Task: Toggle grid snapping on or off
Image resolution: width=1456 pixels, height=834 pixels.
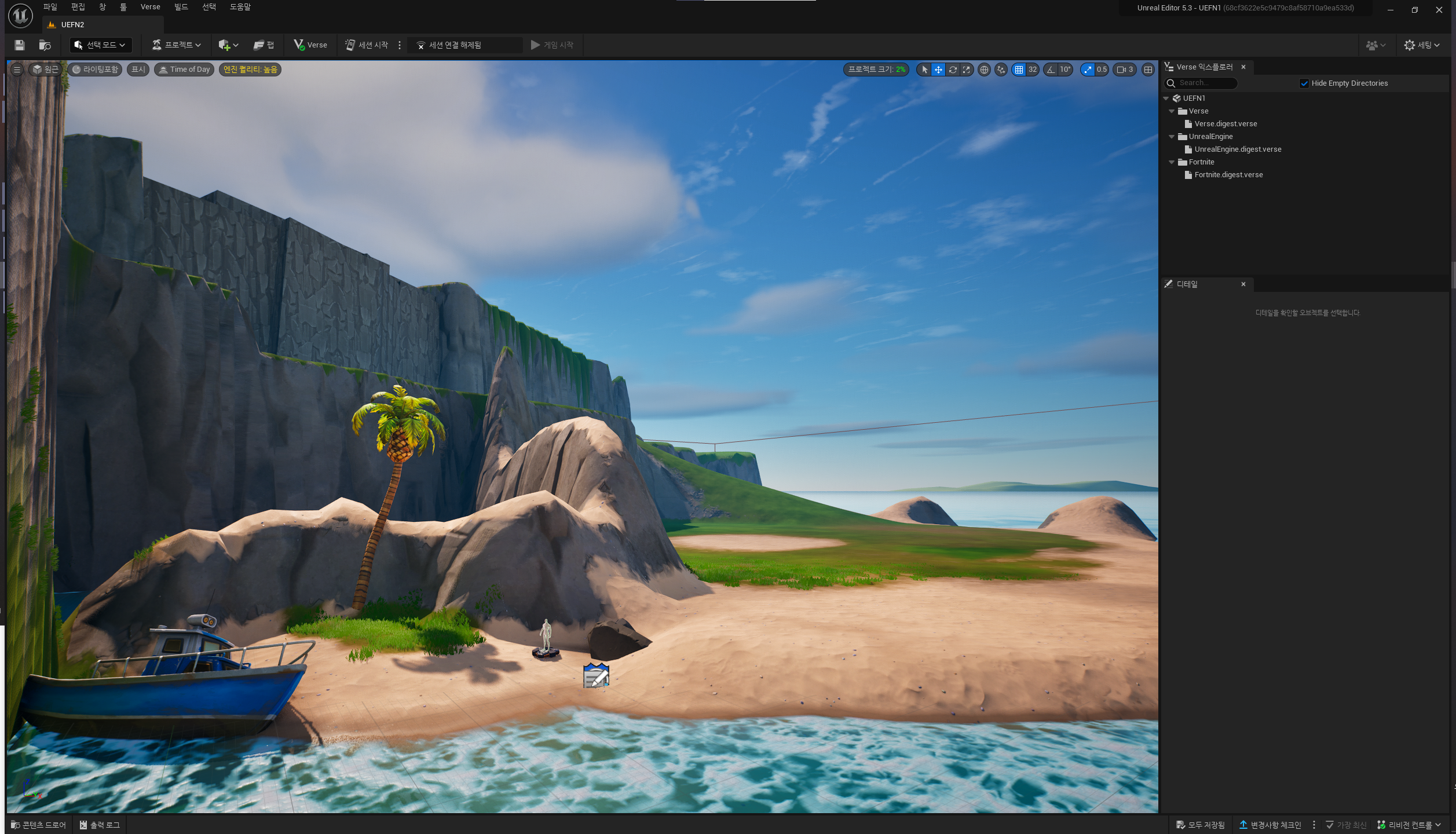Action: (1019, 69)
